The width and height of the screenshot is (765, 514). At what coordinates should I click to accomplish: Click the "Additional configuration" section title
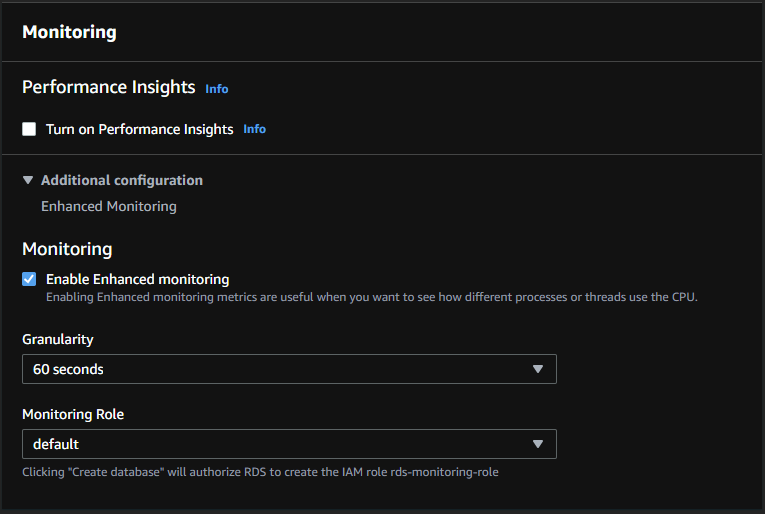121,180
